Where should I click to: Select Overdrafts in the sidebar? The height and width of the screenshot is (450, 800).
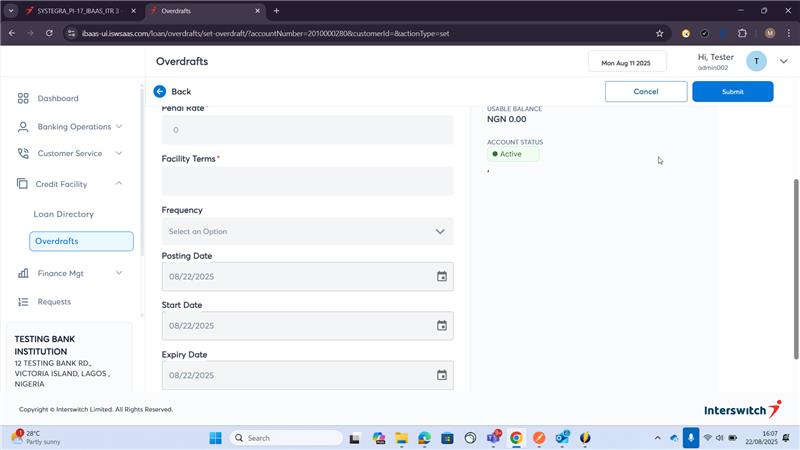[81, 241]
